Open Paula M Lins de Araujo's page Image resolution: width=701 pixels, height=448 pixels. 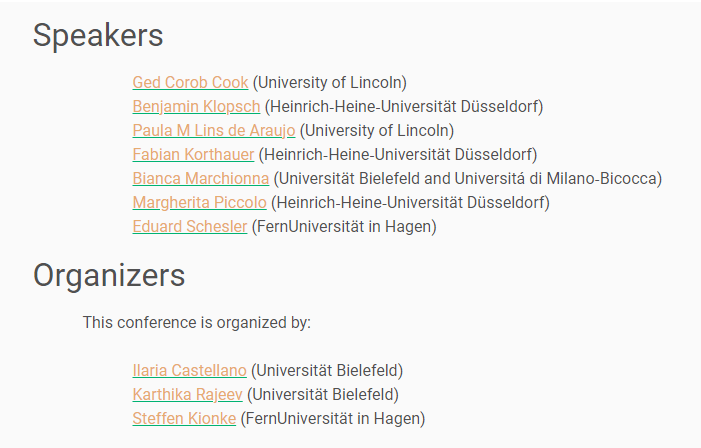(x=214, y=130)
